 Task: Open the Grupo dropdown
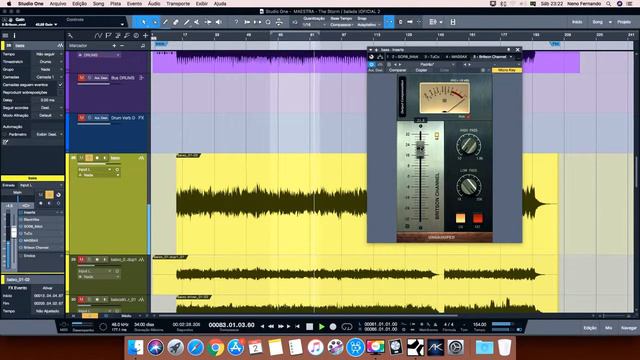(48, 69)
